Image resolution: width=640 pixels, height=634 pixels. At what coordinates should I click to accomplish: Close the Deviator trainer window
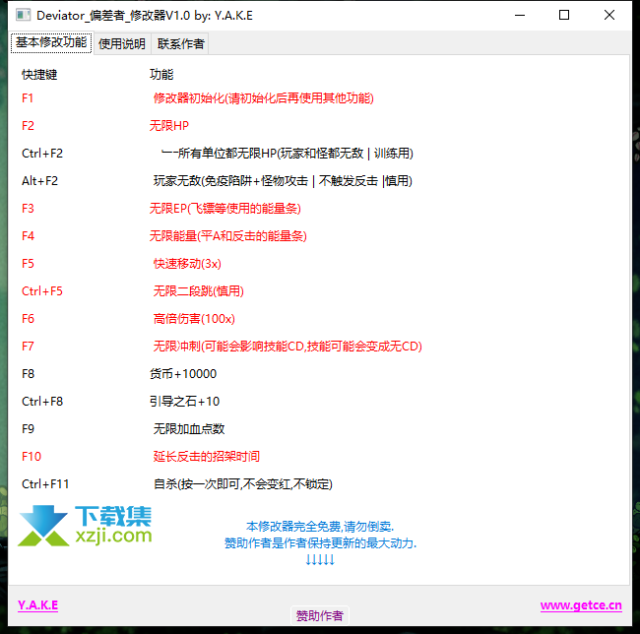[x=609, y=16]
